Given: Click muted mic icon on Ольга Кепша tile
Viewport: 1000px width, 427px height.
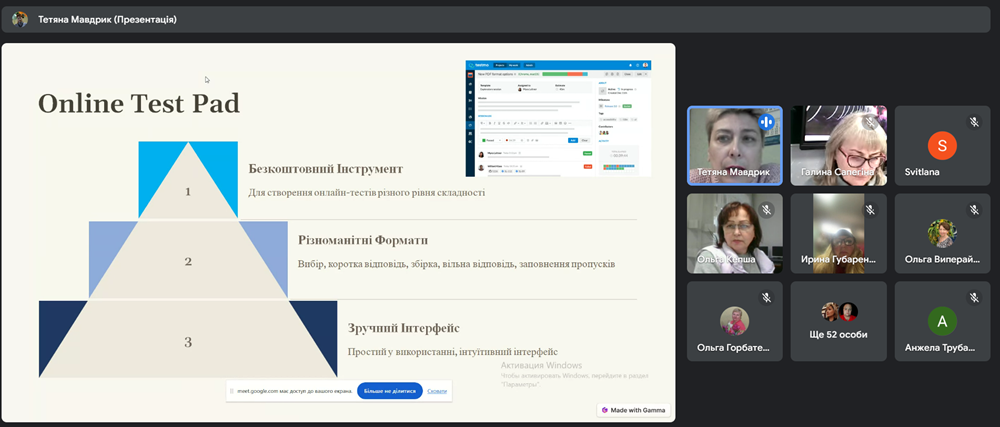Looking at the screenshot, I should [x=766, y=210].
